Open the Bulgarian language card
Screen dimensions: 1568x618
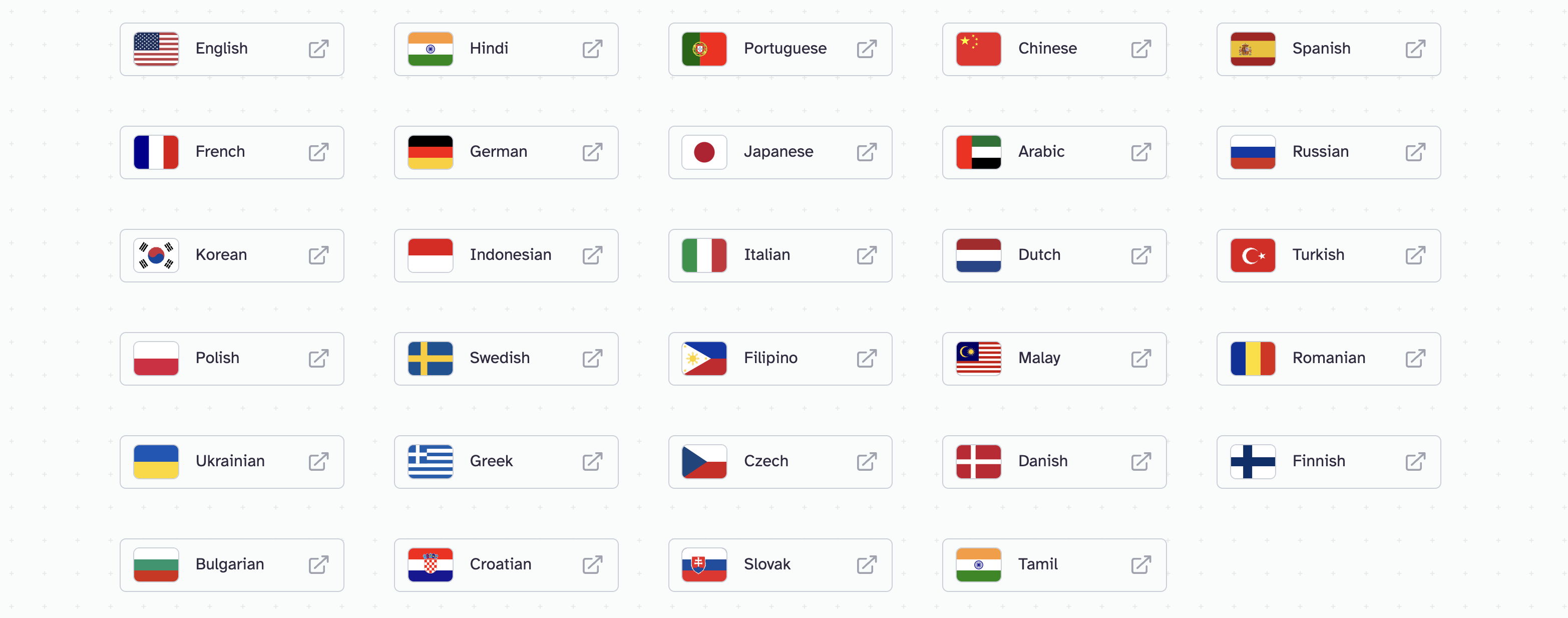tap(232, 564)
